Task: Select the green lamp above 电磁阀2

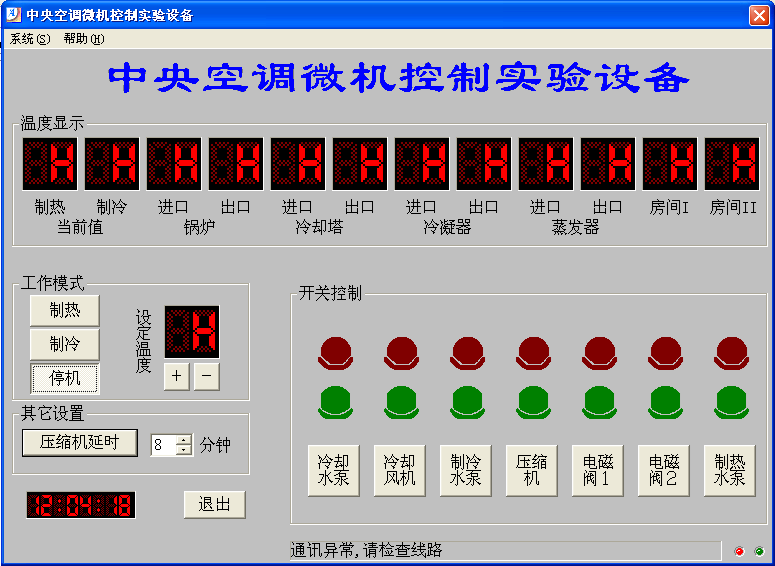Action: point(666,401)
